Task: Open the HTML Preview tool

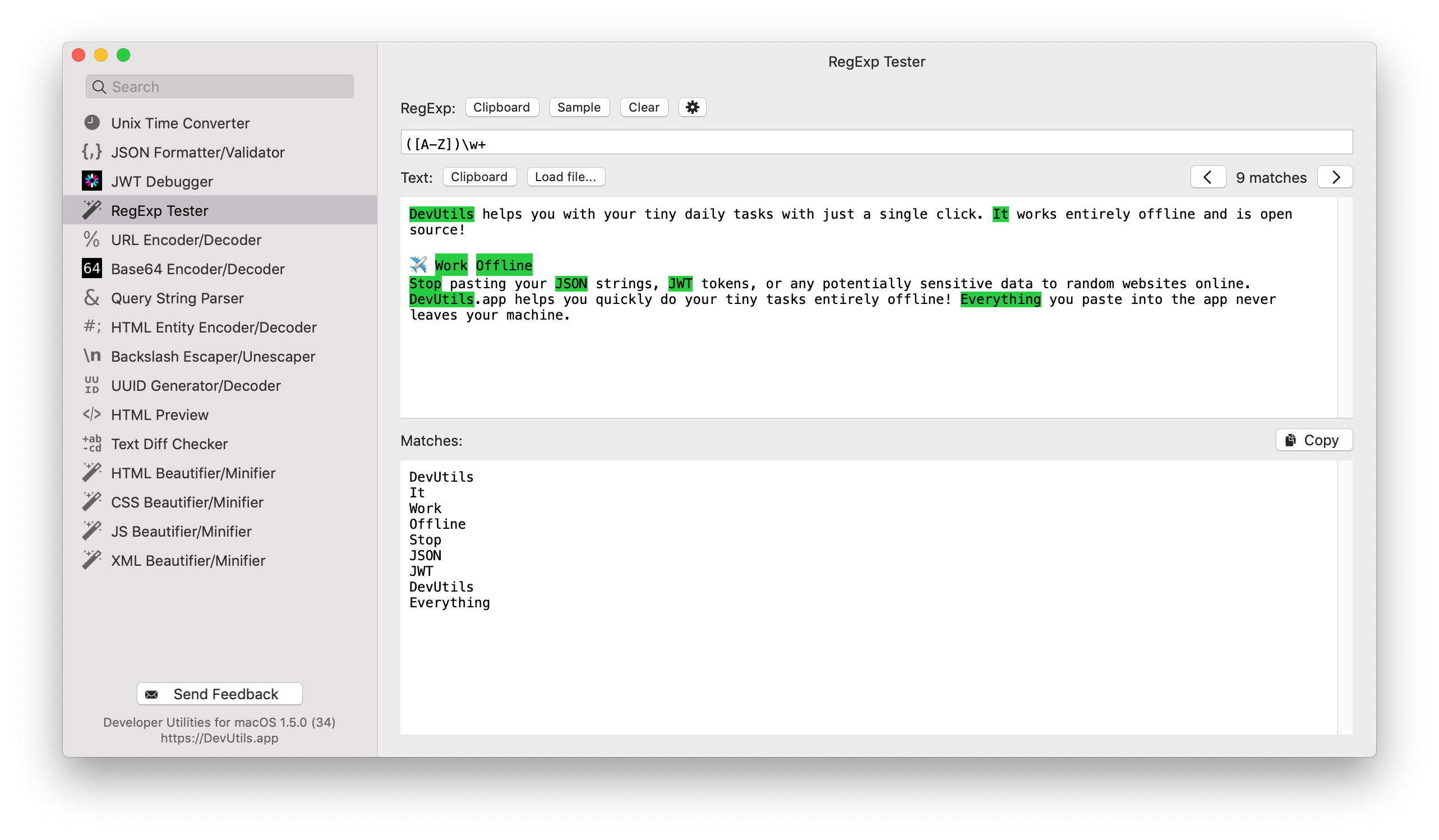Action: coord(160,414)
